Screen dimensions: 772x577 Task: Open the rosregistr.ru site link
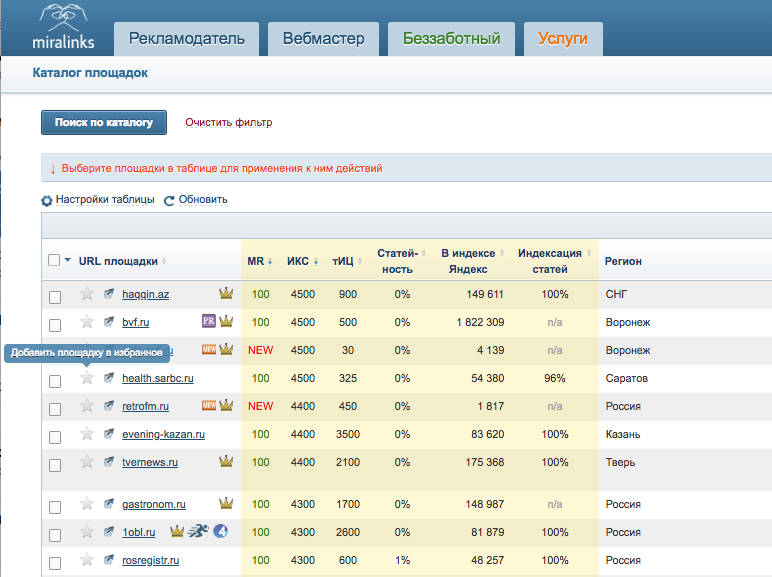151,560
